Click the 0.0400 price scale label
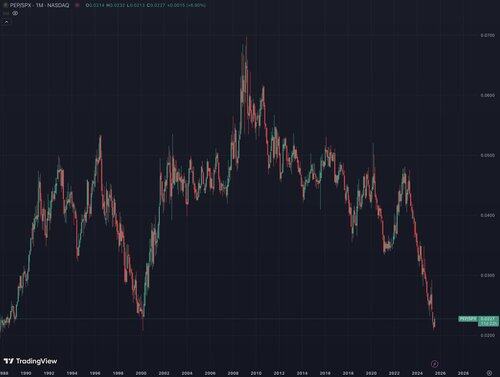The height and width of the screenshot is (377, 500). click(487, 215)
